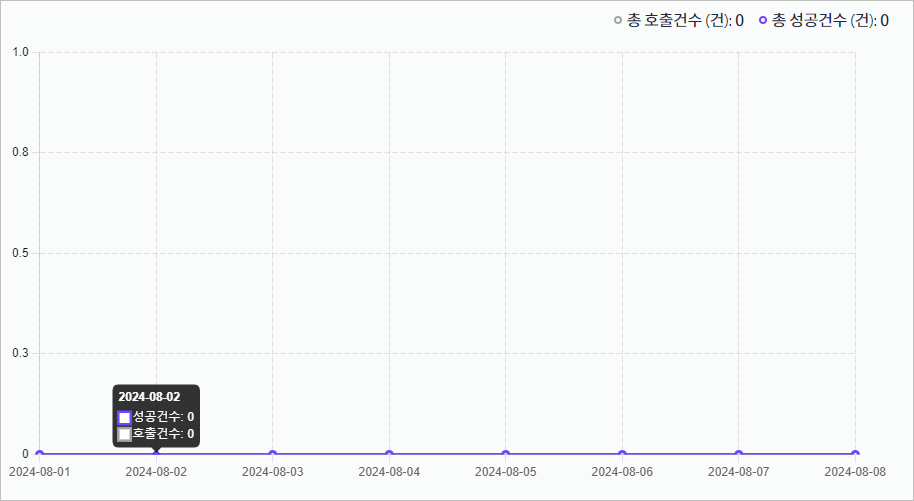Select the data point on 2024-08-07
The image size is (914, 501).
tap(739, 454)
